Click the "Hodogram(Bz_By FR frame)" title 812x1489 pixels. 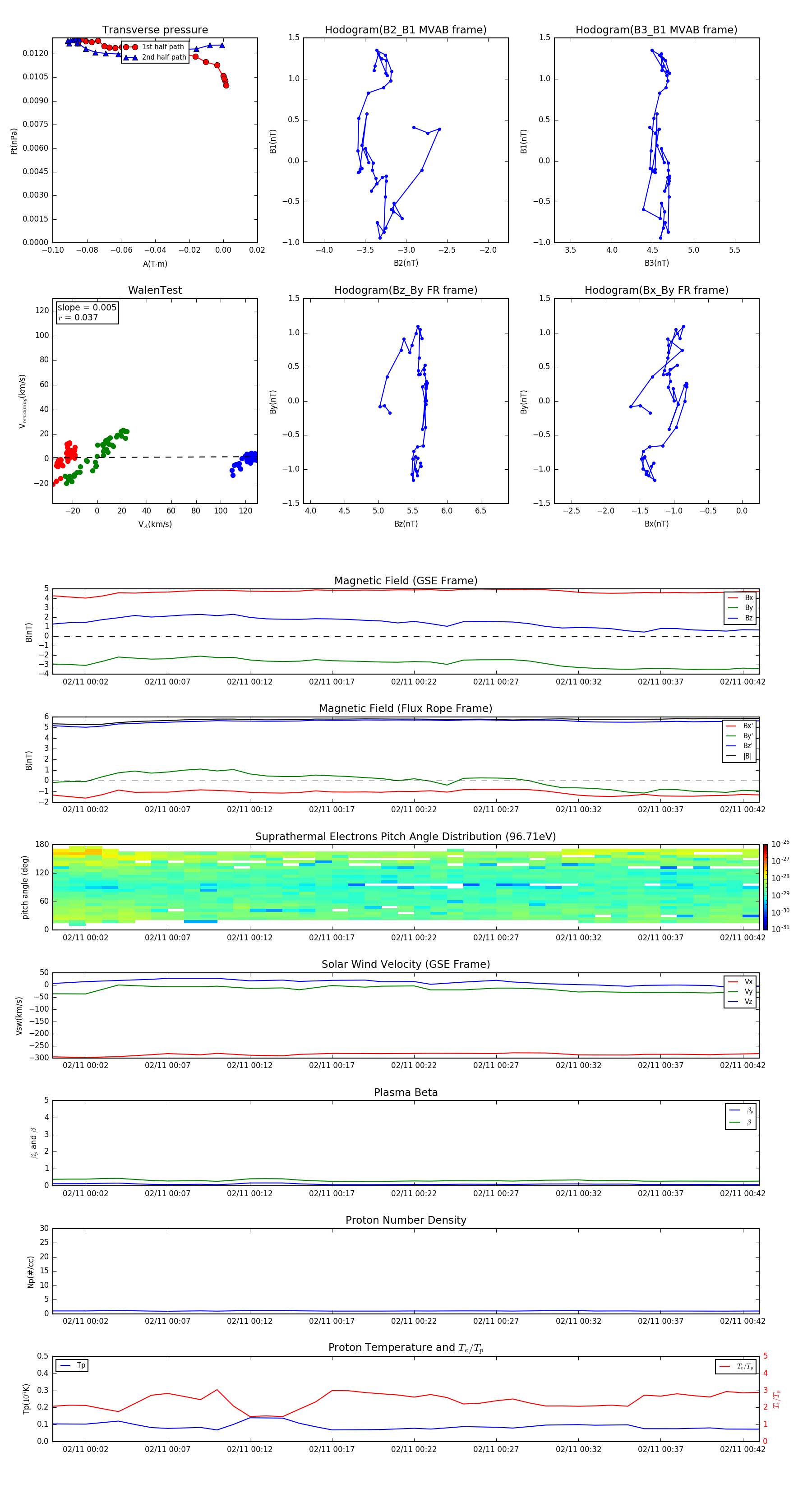(406, 290)
